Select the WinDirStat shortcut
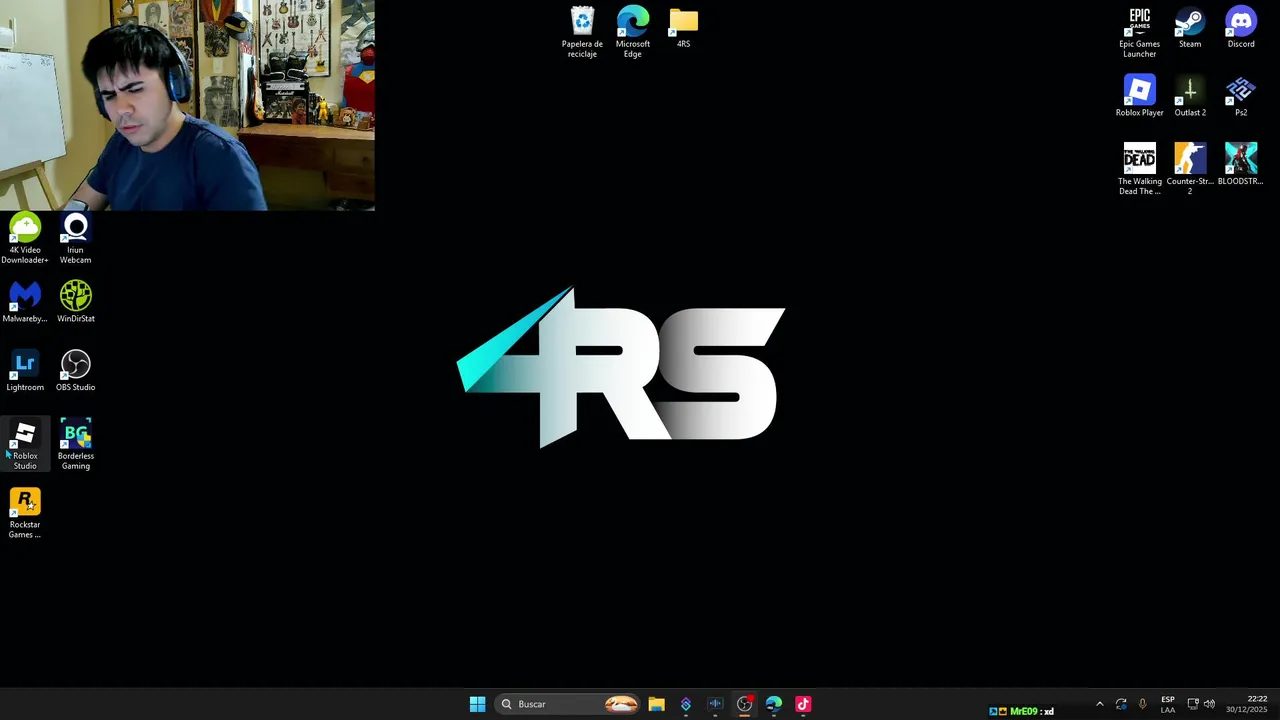Image resolution: width=1280 pixels, height=720 pixels. click(x=75, y=302)
